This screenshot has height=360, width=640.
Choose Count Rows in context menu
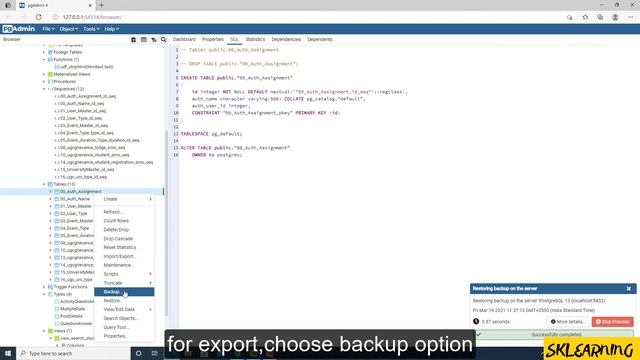pyautogui.click(x=124, y=221)
